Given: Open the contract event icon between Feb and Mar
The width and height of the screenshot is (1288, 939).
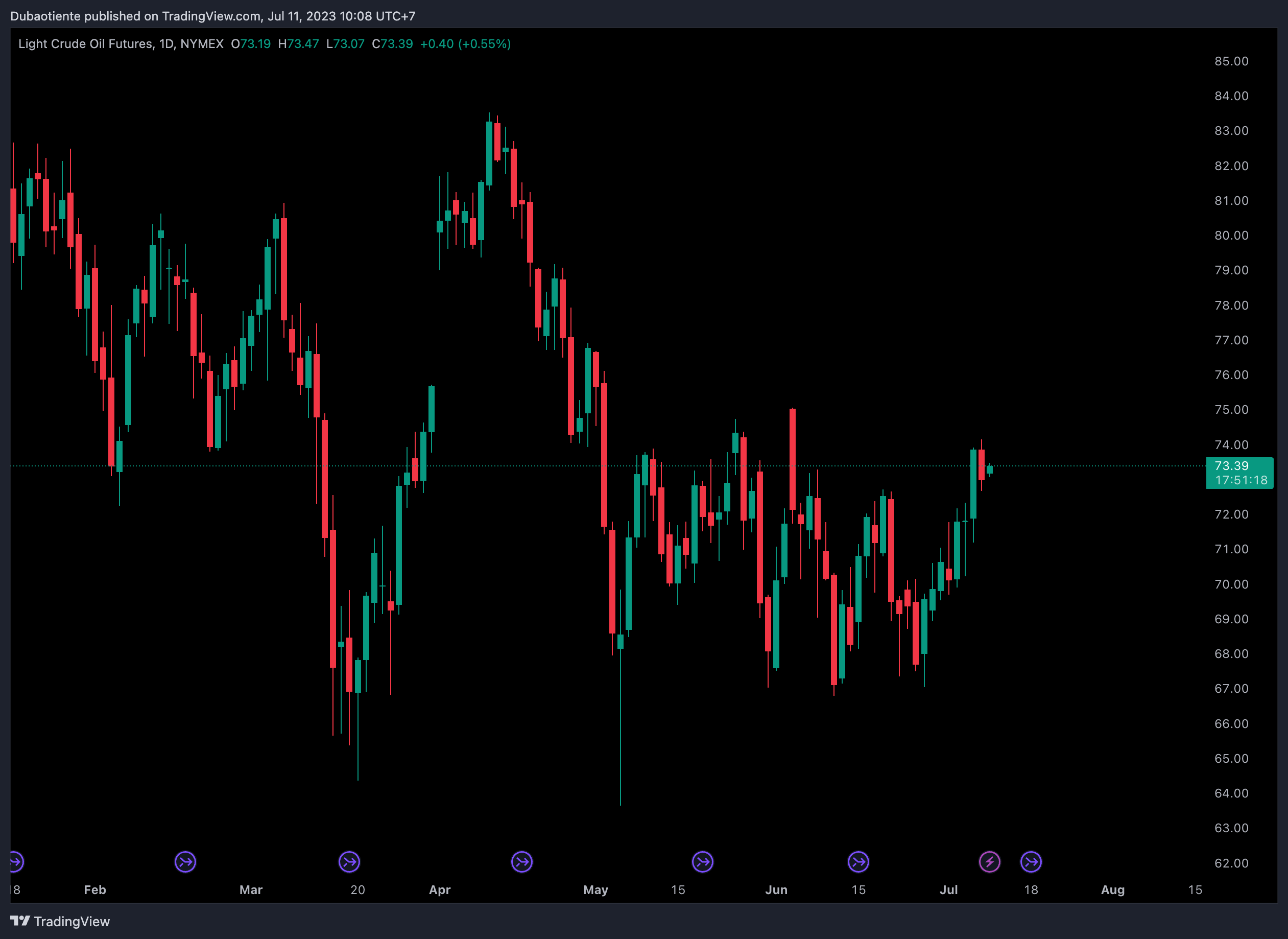Looking at the screenshot, I should [185, 862].
